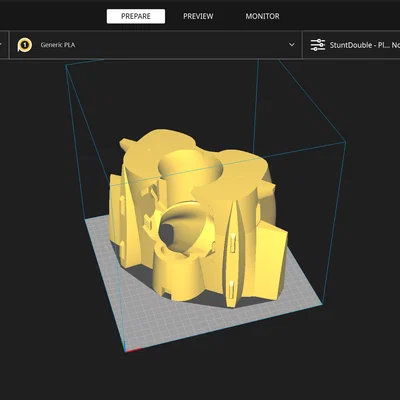Switch to the PREVIEW stage tab
Viewport: 400px width, 400px height.
click(198, 16)
